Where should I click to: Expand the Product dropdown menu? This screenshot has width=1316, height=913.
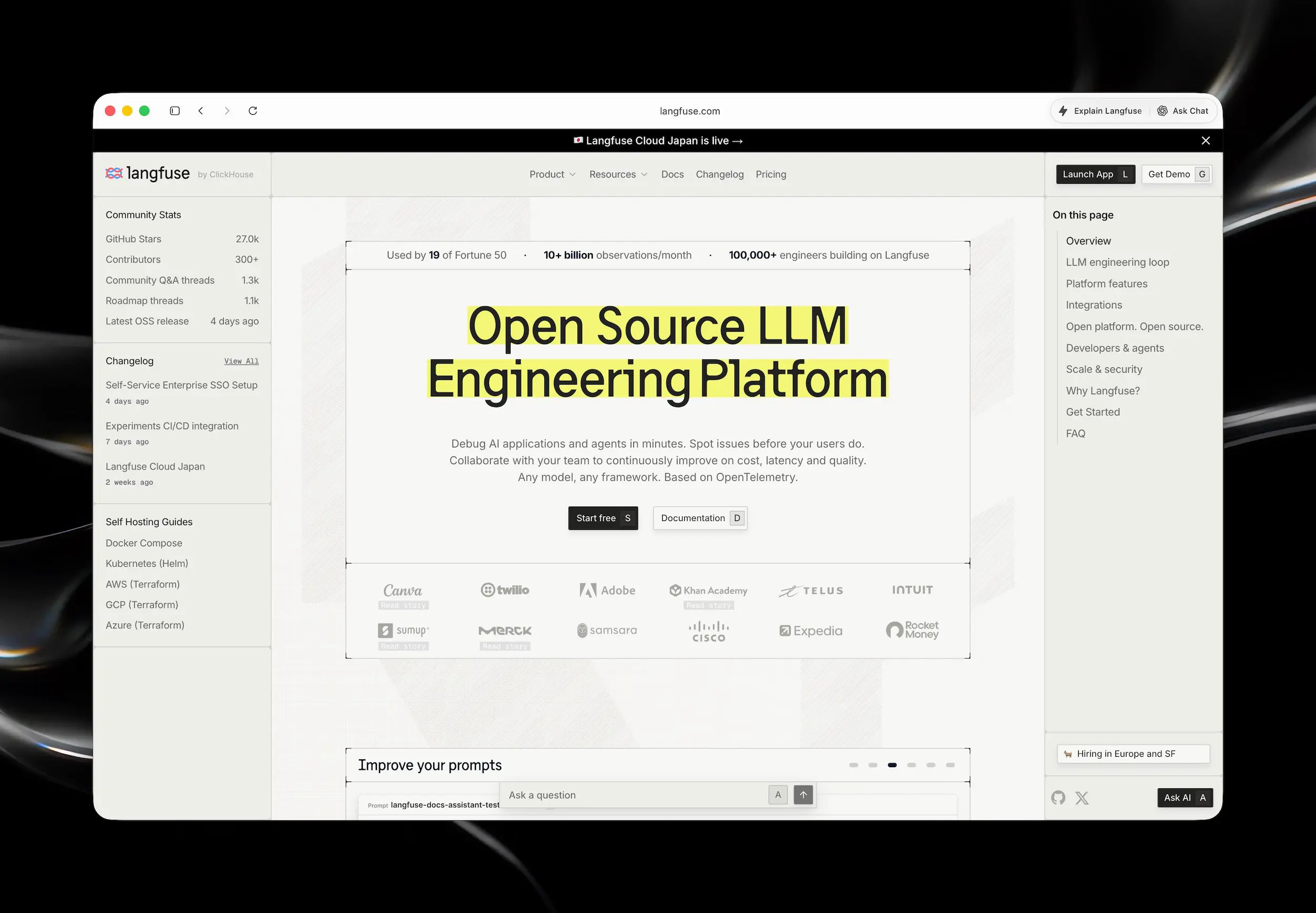pyautogui.click(x=552, y=175)
